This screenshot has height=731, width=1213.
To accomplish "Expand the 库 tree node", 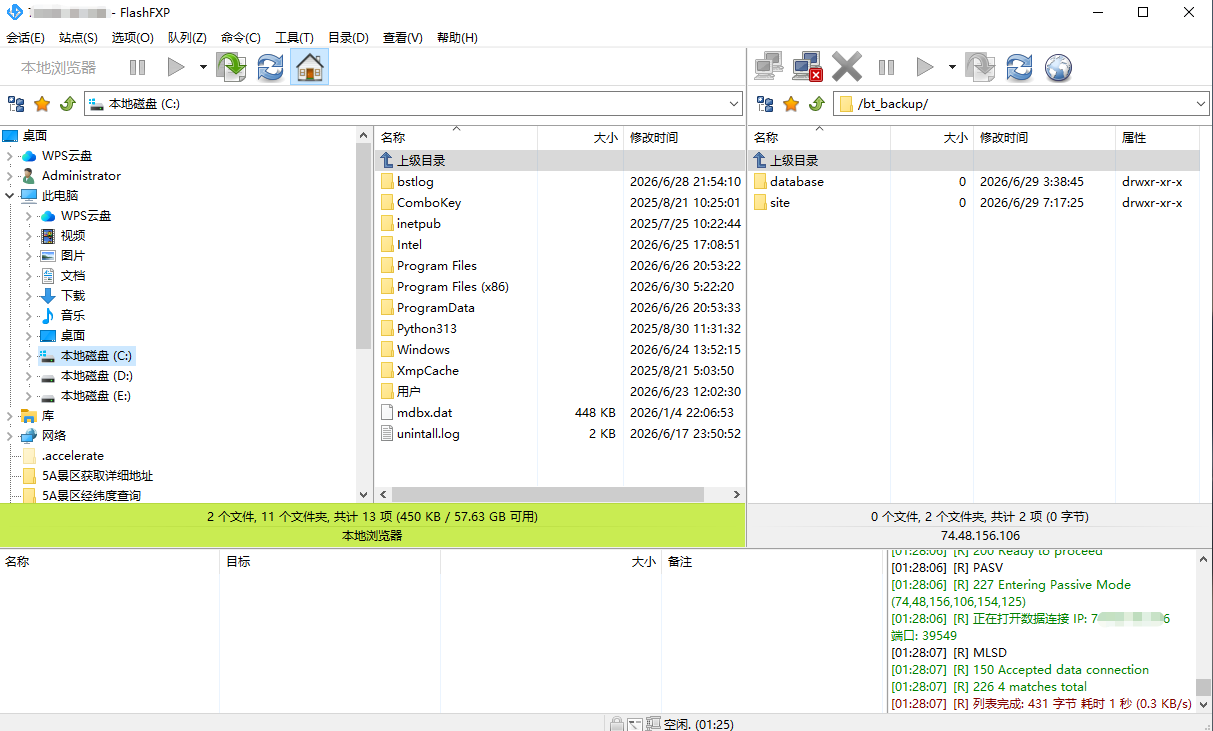I will coord(10,416).
